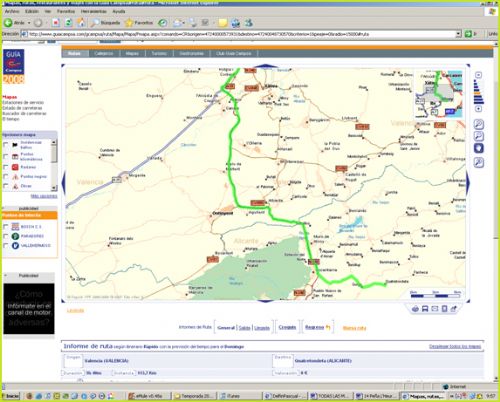Click Desplegar todos los mapas link

(455, 347)
